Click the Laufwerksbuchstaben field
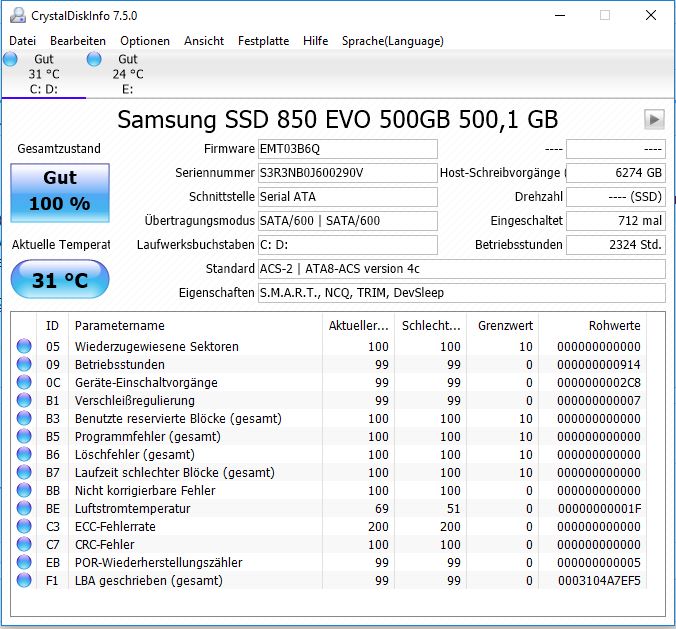 click(347, 245)
